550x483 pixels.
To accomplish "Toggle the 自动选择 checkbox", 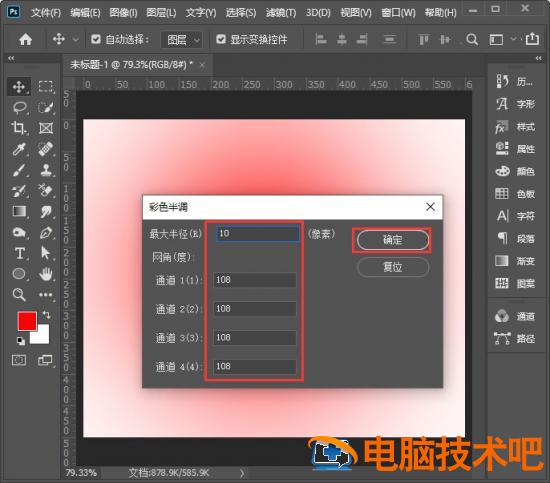I will (95, 39).
